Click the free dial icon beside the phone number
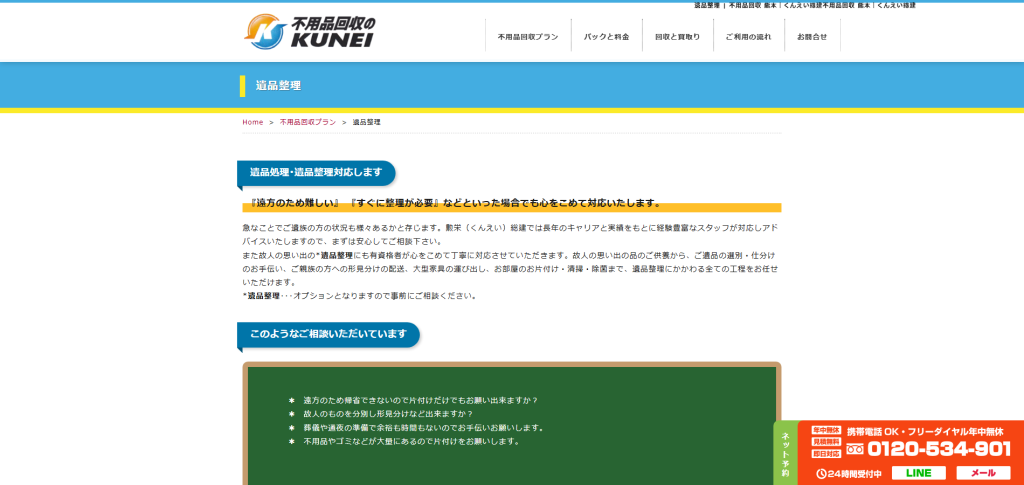 855,449
